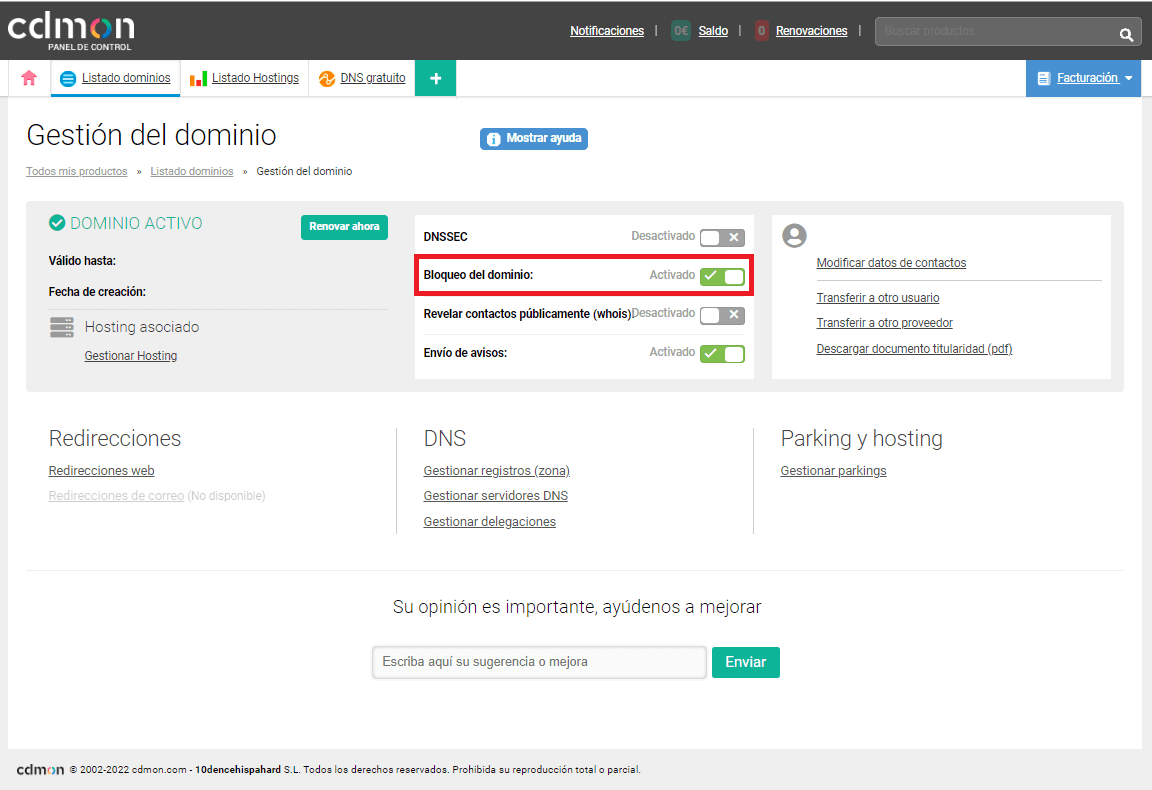Toggle Bloqueo del dominio switch
1152x790 pixels.
(722, 276)
